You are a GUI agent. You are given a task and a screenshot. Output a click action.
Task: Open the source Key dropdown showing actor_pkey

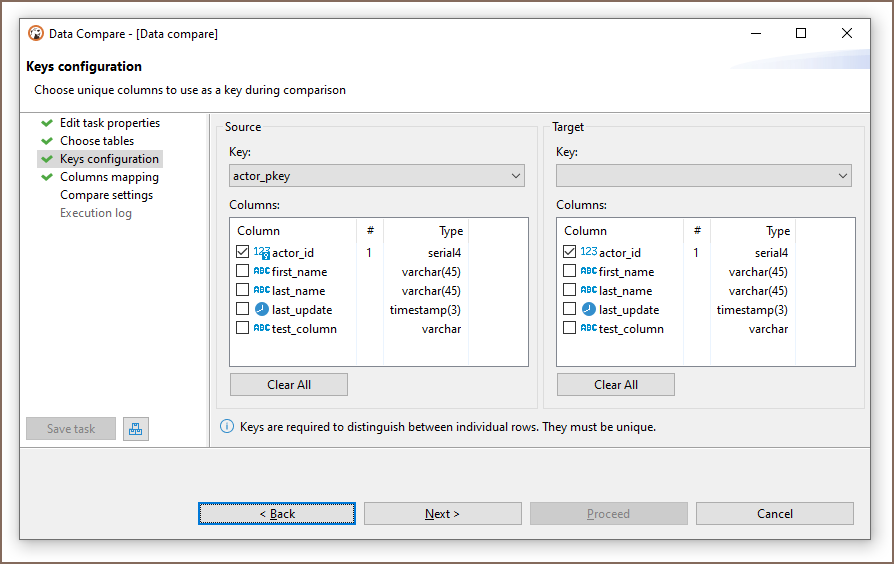[377, 176]
